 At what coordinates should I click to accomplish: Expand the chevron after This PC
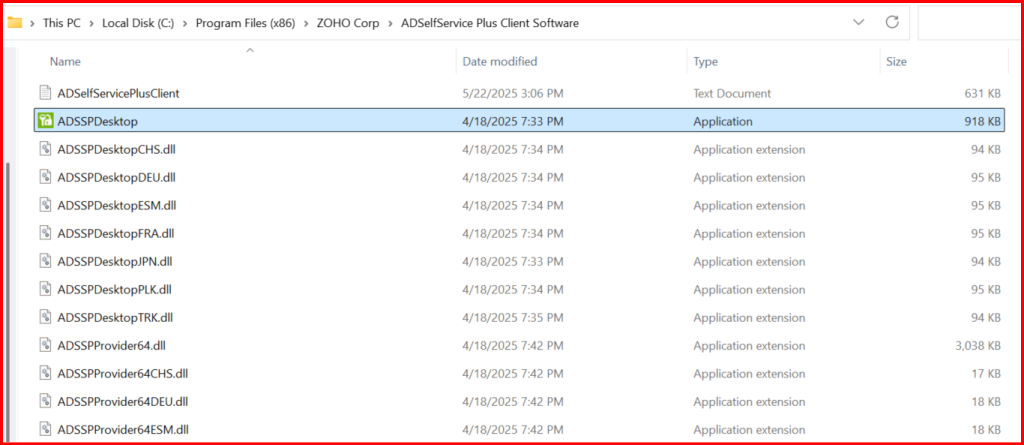pos(92,22)
